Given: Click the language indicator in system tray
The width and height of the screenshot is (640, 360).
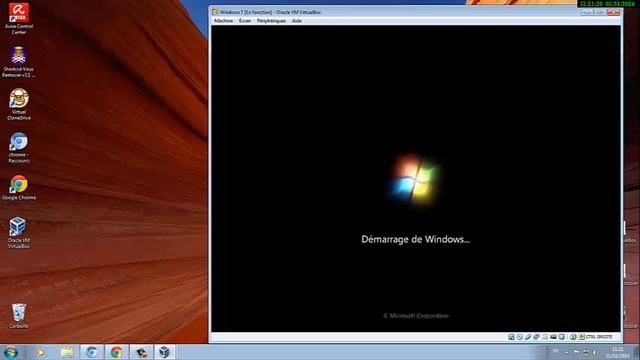Looking at the screenshot, I should 556,351.
